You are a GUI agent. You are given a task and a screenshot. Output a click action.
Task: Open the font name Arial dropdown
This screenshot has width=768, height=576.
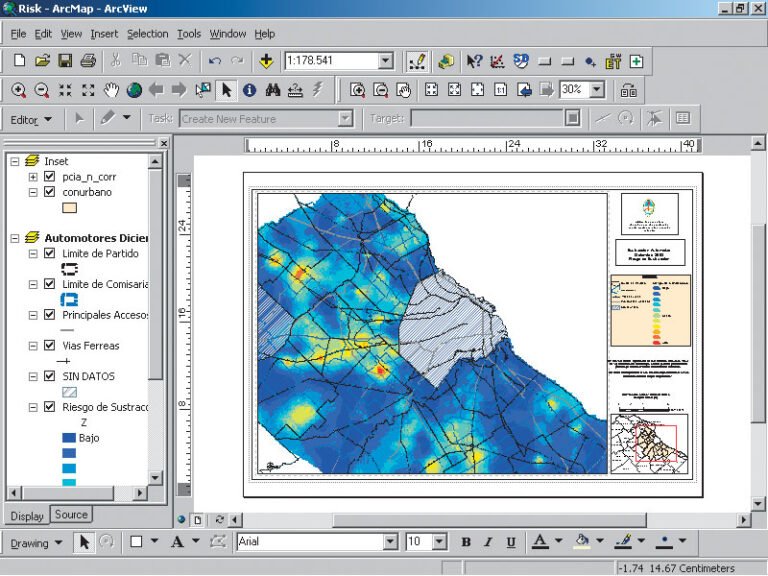point(390,542)
